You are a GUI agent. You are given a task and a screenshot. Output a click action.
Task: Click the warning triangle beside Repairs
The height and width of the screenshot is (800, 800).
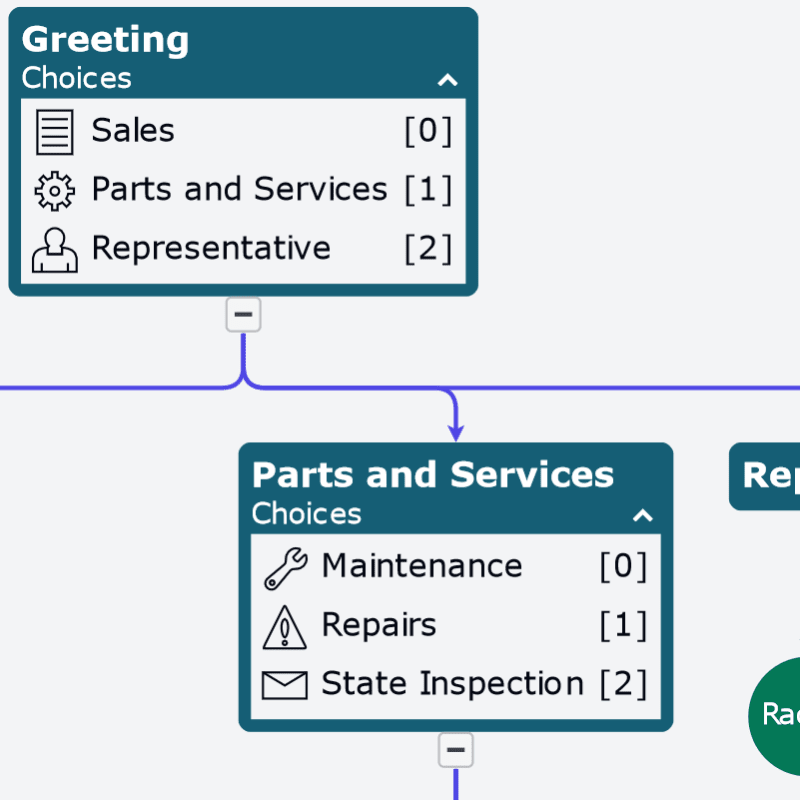coord(285,625)
